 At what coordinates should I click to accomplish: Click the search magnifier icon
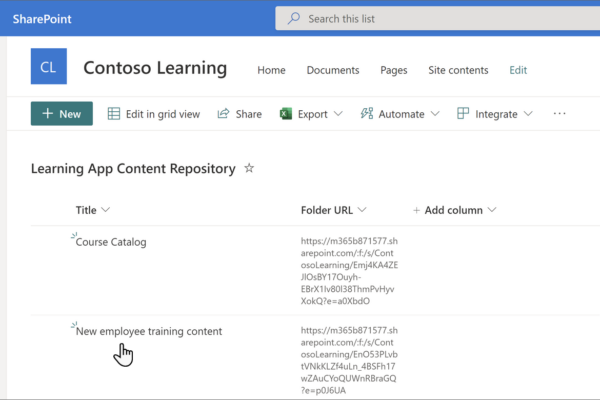[293, 18]
